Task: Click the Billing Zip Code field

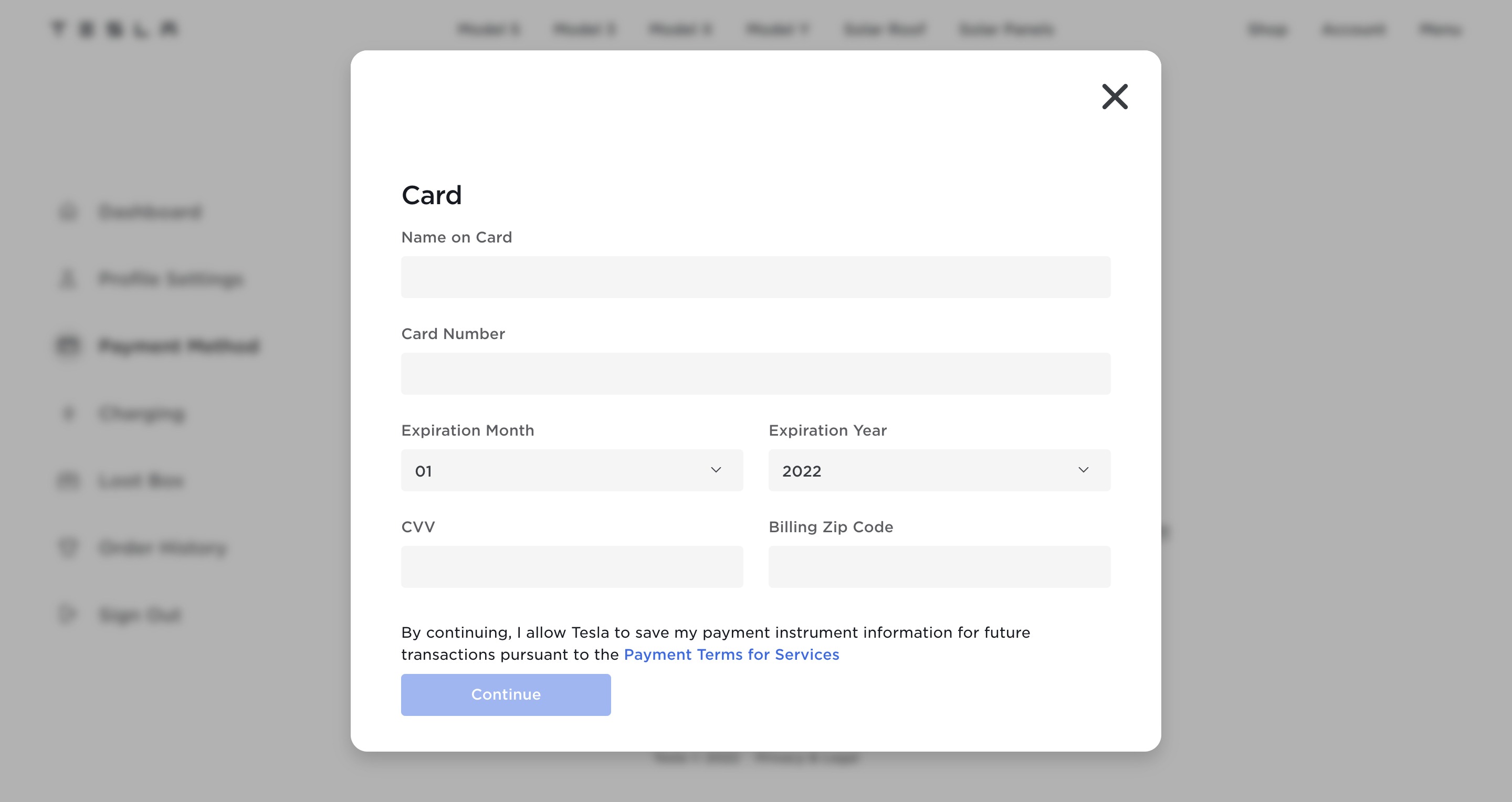Action: tap(939, 567)
